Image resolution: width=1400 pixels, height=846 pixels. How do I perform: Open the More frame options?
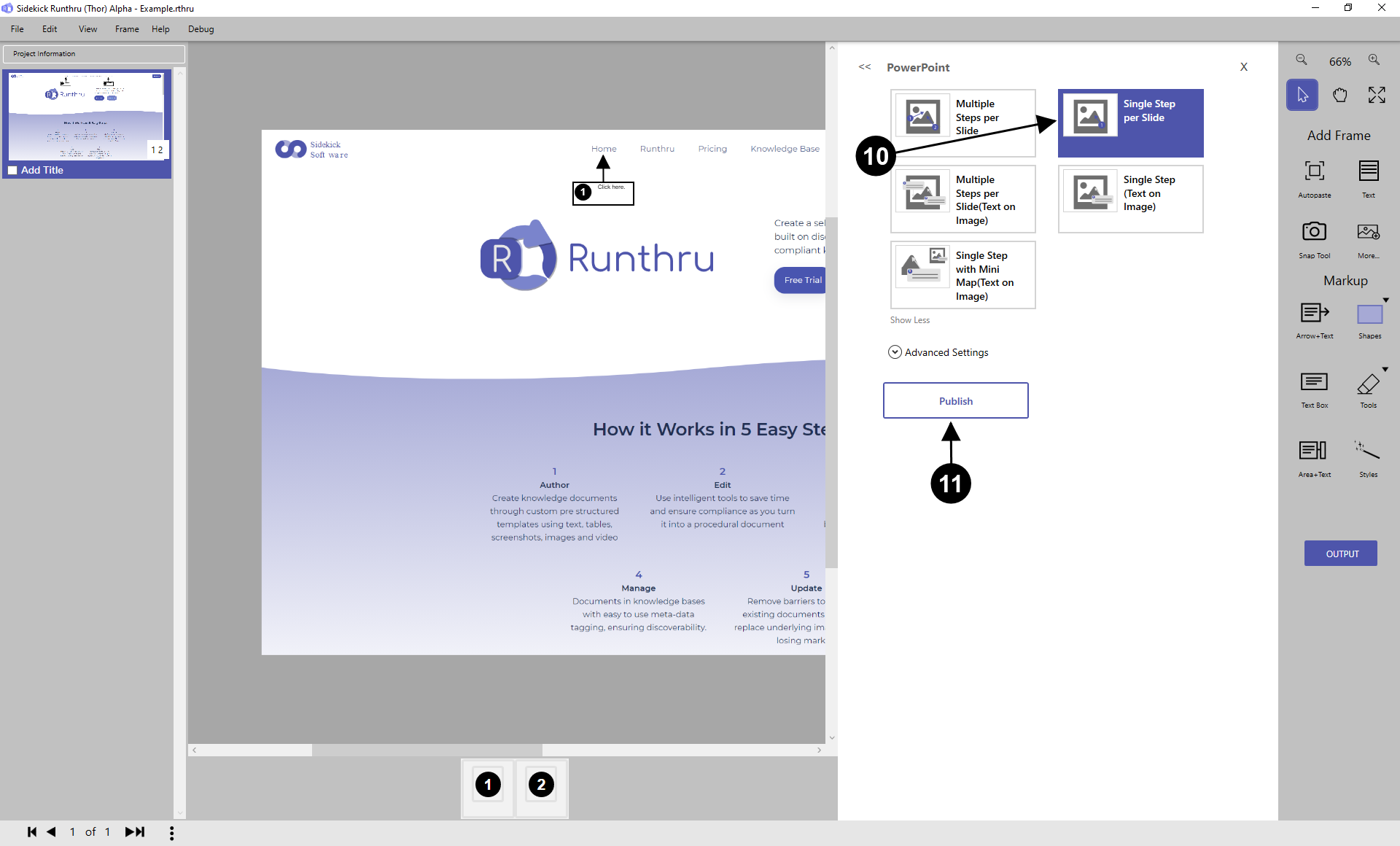click(1369, 239)
